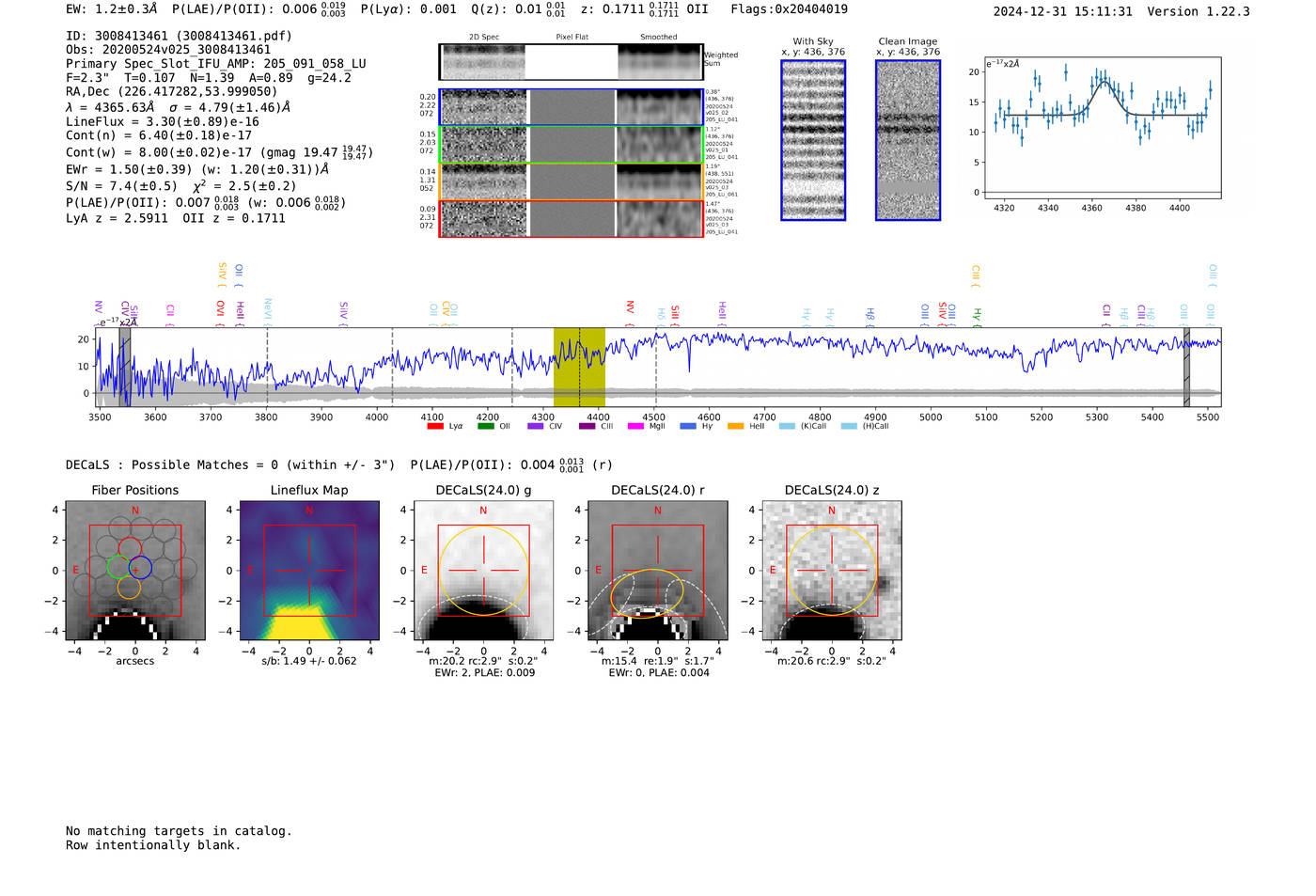Click the Gaussian emission line fit plot
The width and height of the screenshot is (1316, 896).
tap(1102, 127)
